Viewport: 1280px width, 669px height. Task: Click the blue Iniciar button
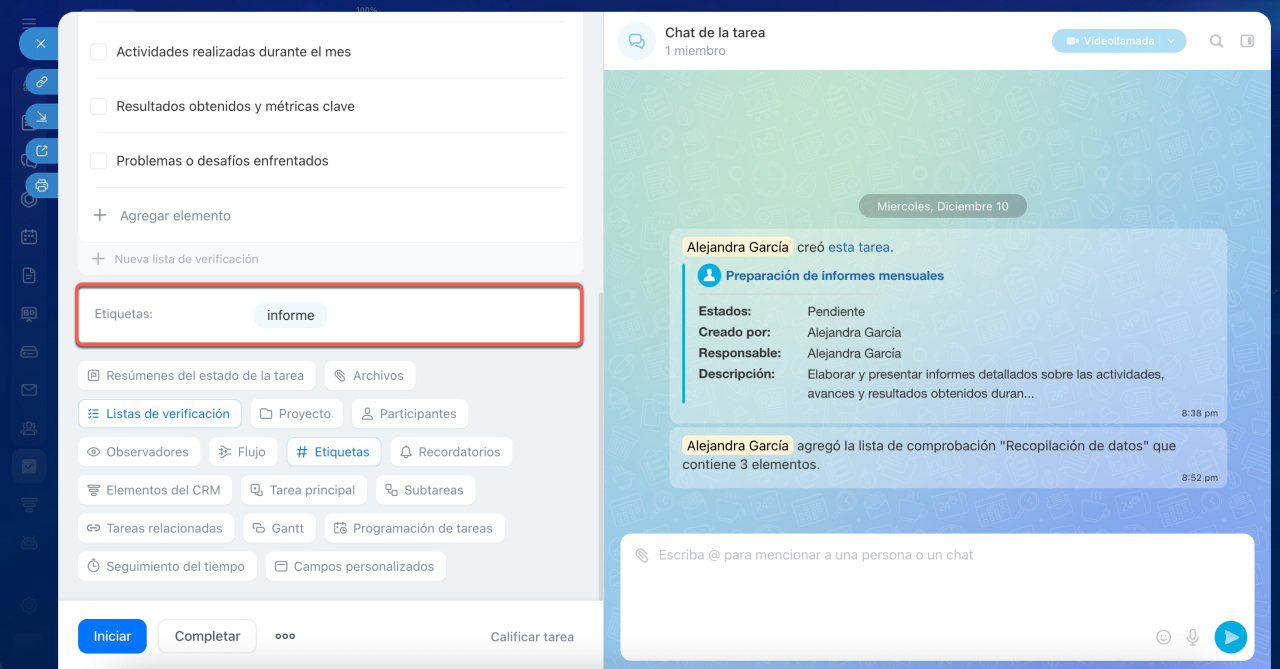click(112, 636)
